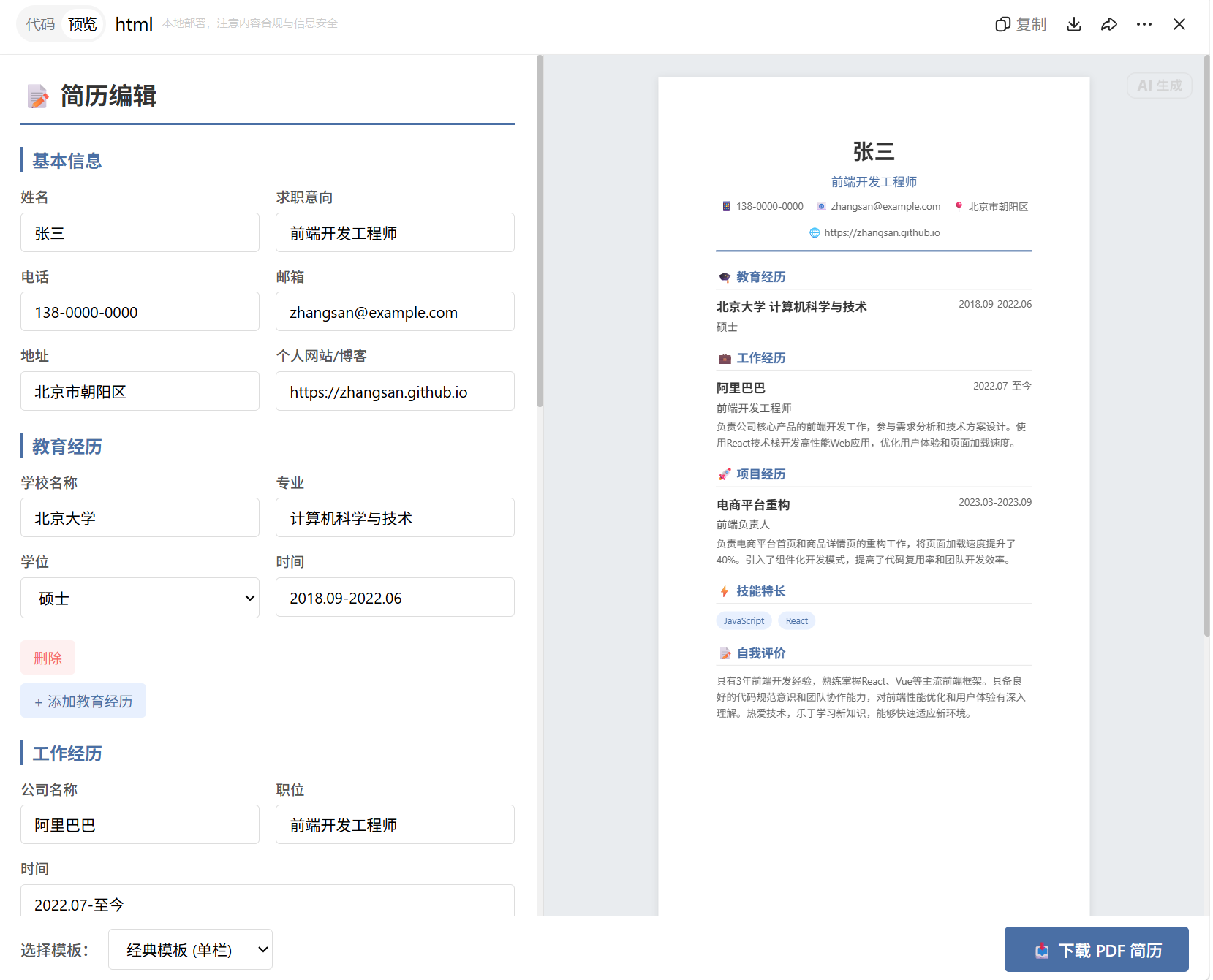Click the download icon in the top bar
This screenshot has height=980, width=1213.
(x=1073, y=24)
